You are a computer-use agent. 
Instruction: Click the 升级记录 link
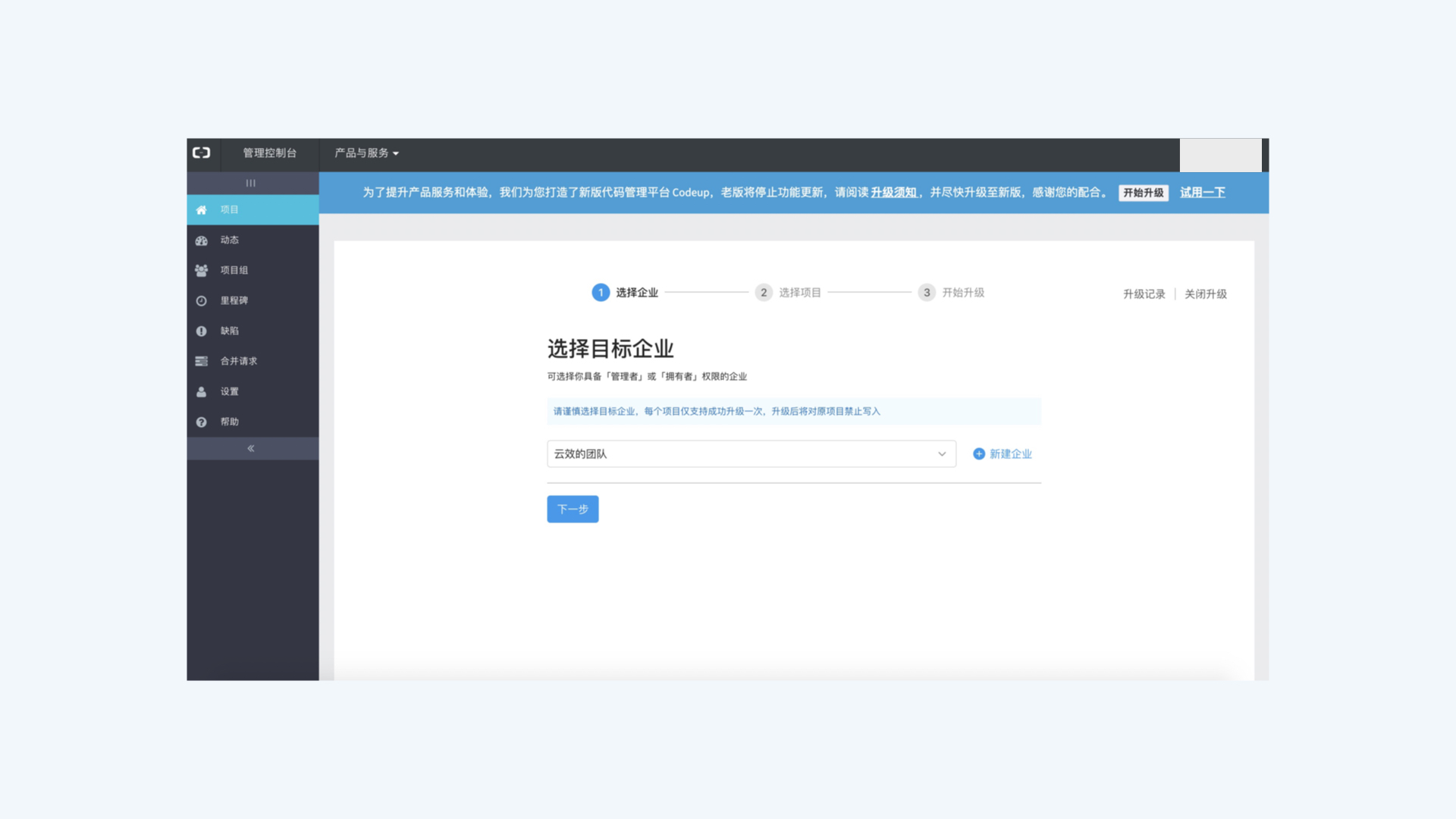pos(1144,294)
